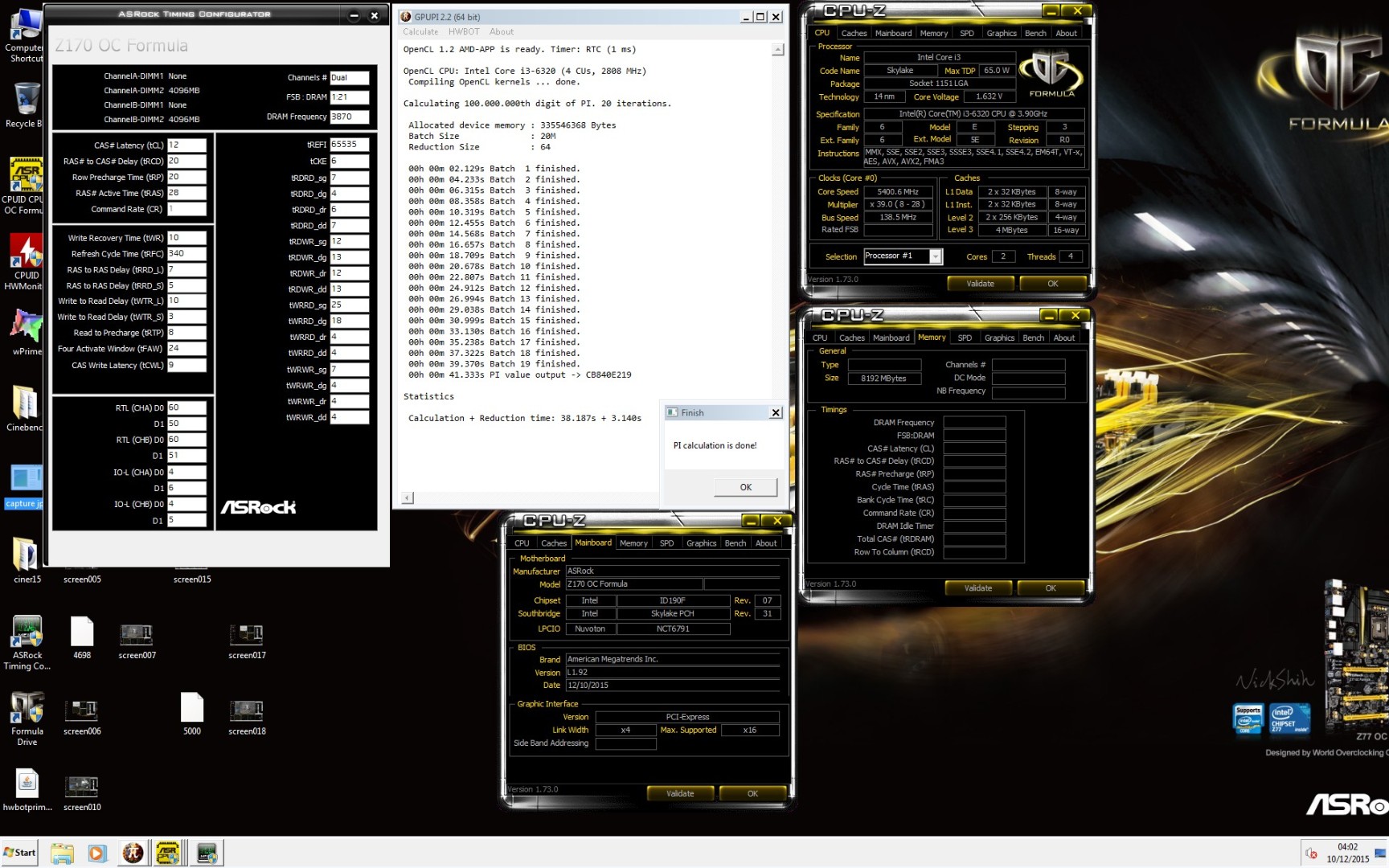Click OK in the Mainboard CPU-Z window
Screen dimensions: 1389x868
tap(752, 793)
